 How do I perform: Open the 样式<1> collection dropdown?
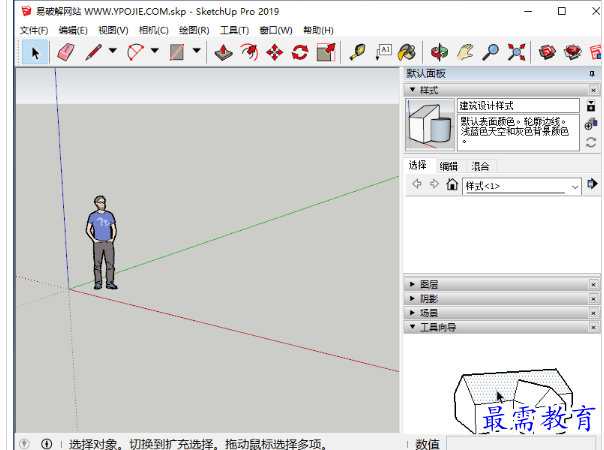click(522, 186)
